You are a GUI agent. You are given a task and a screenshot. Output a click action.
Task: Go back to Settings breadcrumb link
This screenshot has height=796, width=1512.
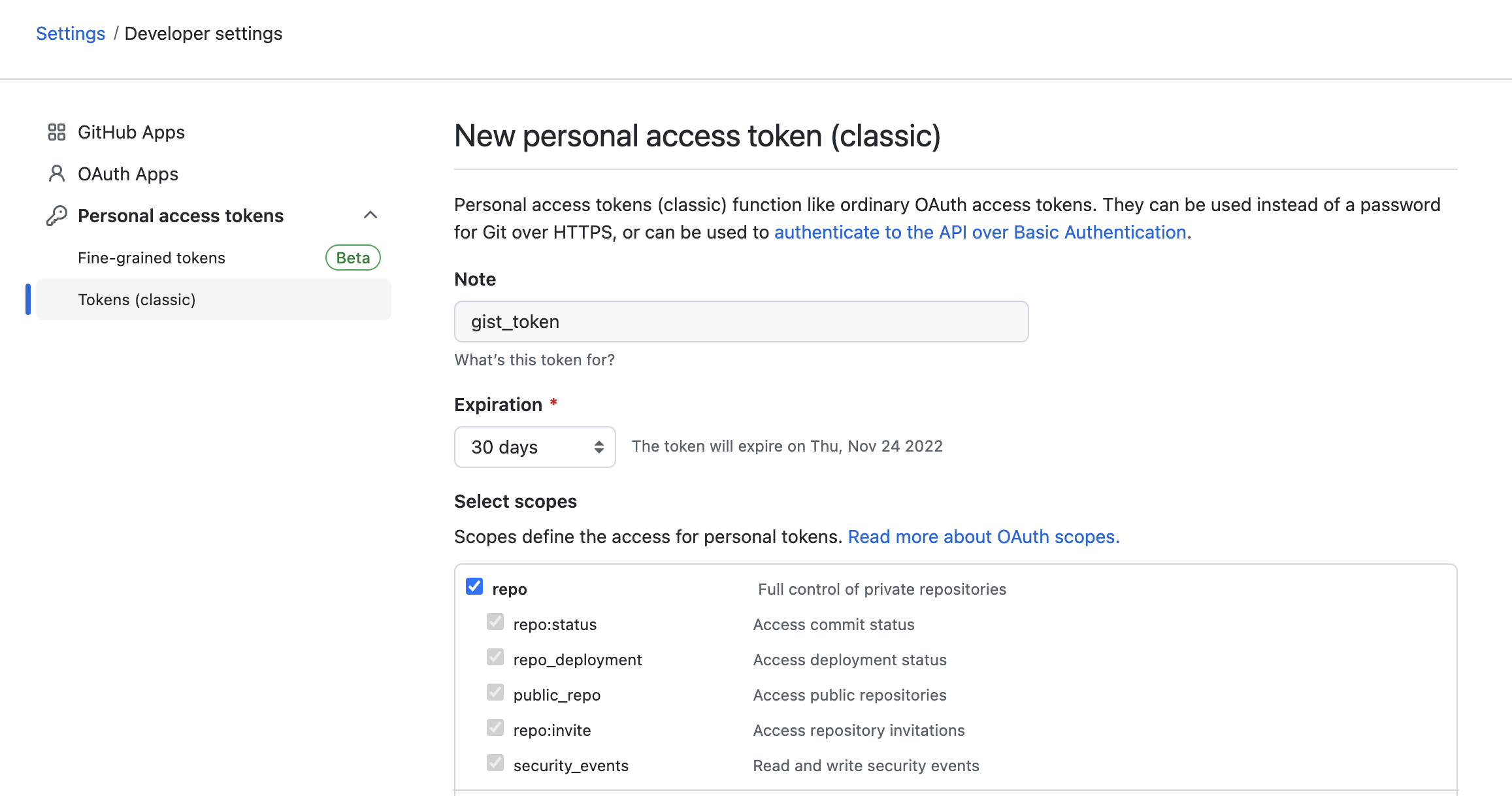pyautogui.click(x=71, y=33)
